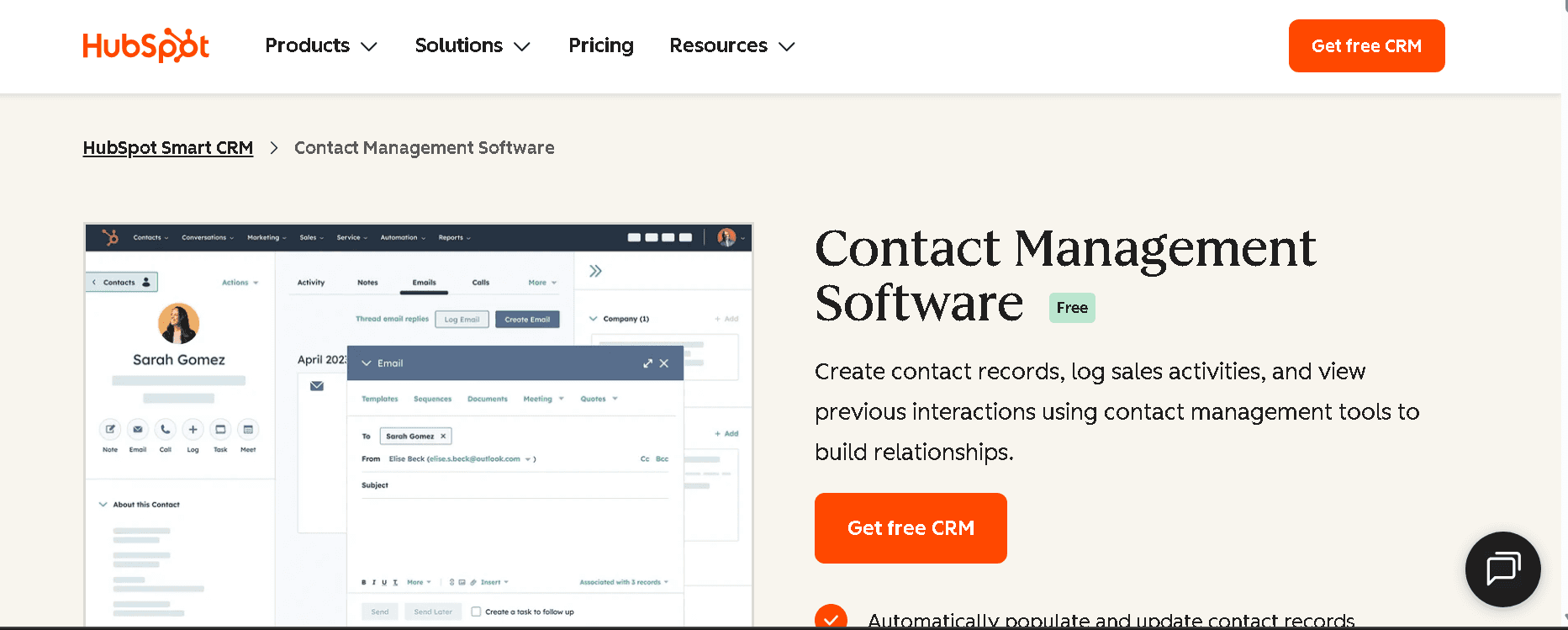Image resolution: width=1568 pixels, height=630 pixels.
Task: Open the Resources dropdown menu
Action: tap(732, 45)
